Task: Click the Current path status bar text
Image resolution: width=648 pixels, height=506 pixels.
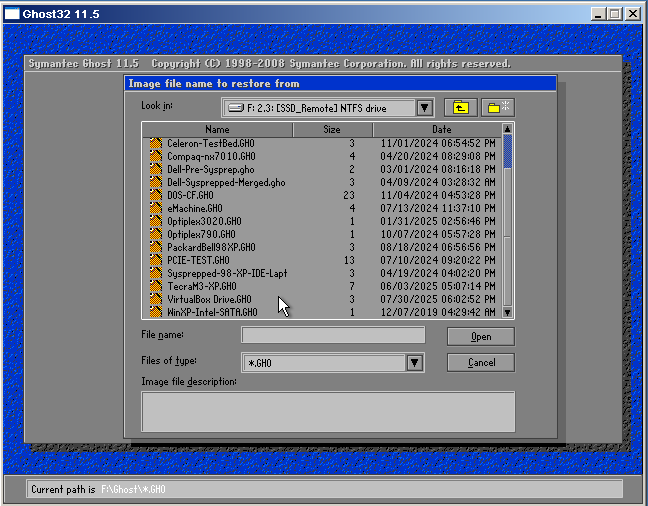Action: [x=98, y=489]
